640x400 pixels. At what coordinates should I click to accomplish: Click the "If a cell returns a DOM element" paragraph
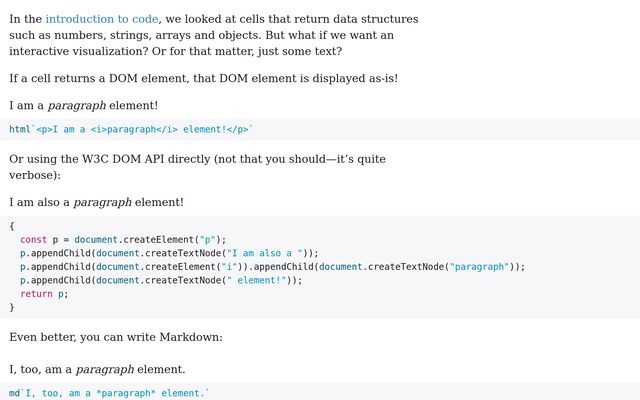203,78
